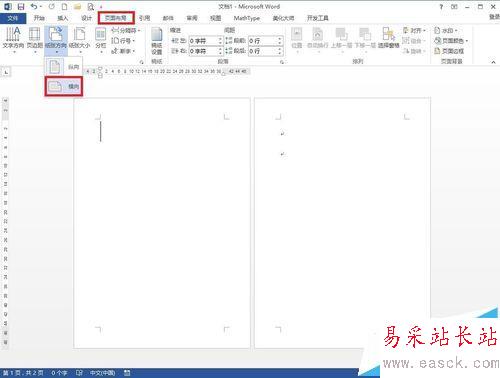Open the 页边距 (Margins) tool
This screenshot has width=500, height=378.
(x=35, y=40)
